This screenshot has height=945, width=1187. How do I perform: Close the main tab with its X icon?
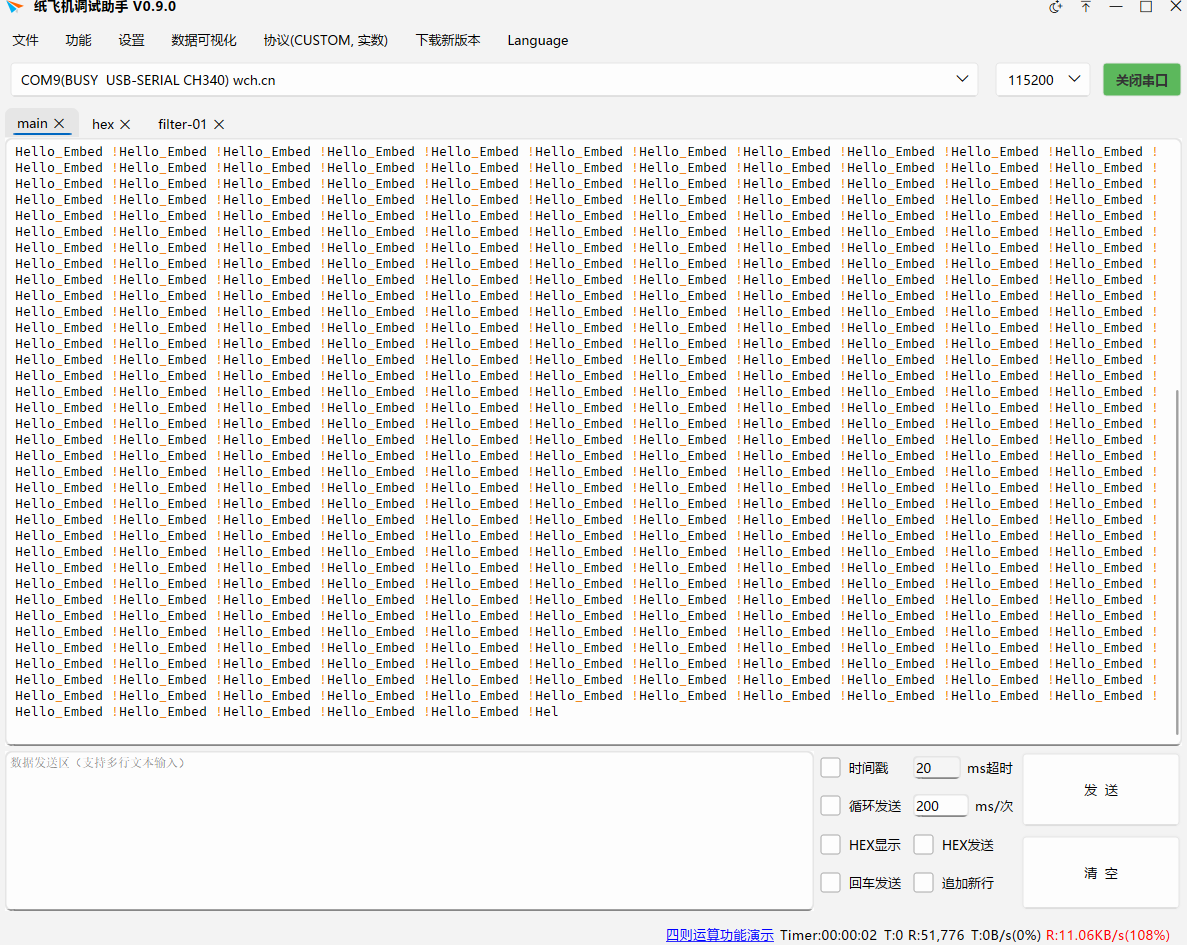point(59,123)
